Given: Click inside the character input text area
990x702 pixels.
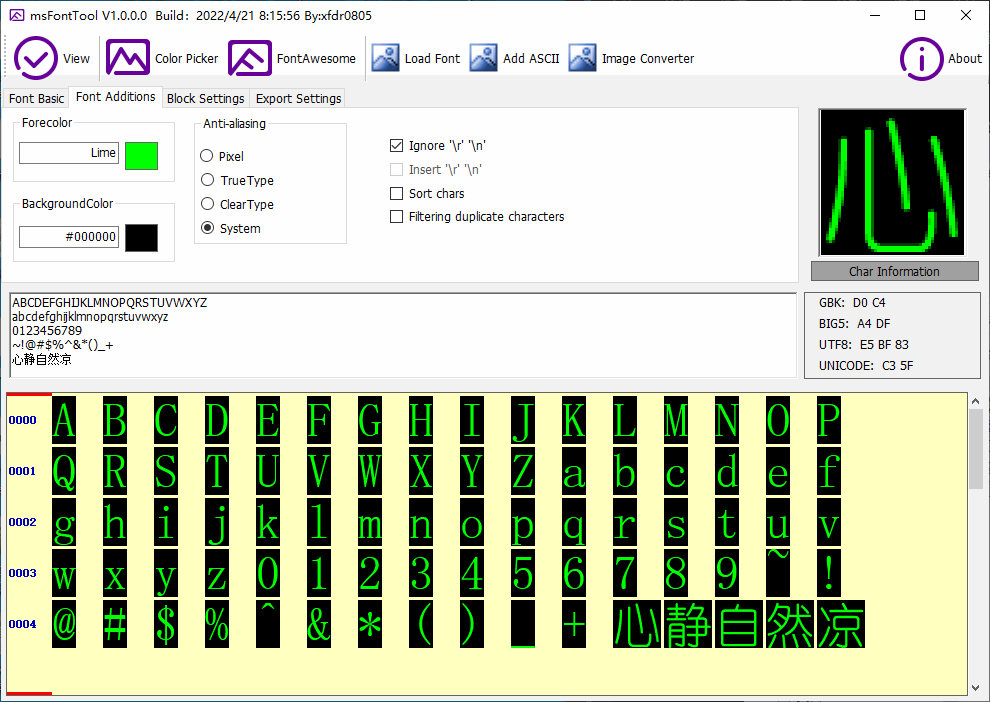Looking at the screenshot, I should coord(403,335).
